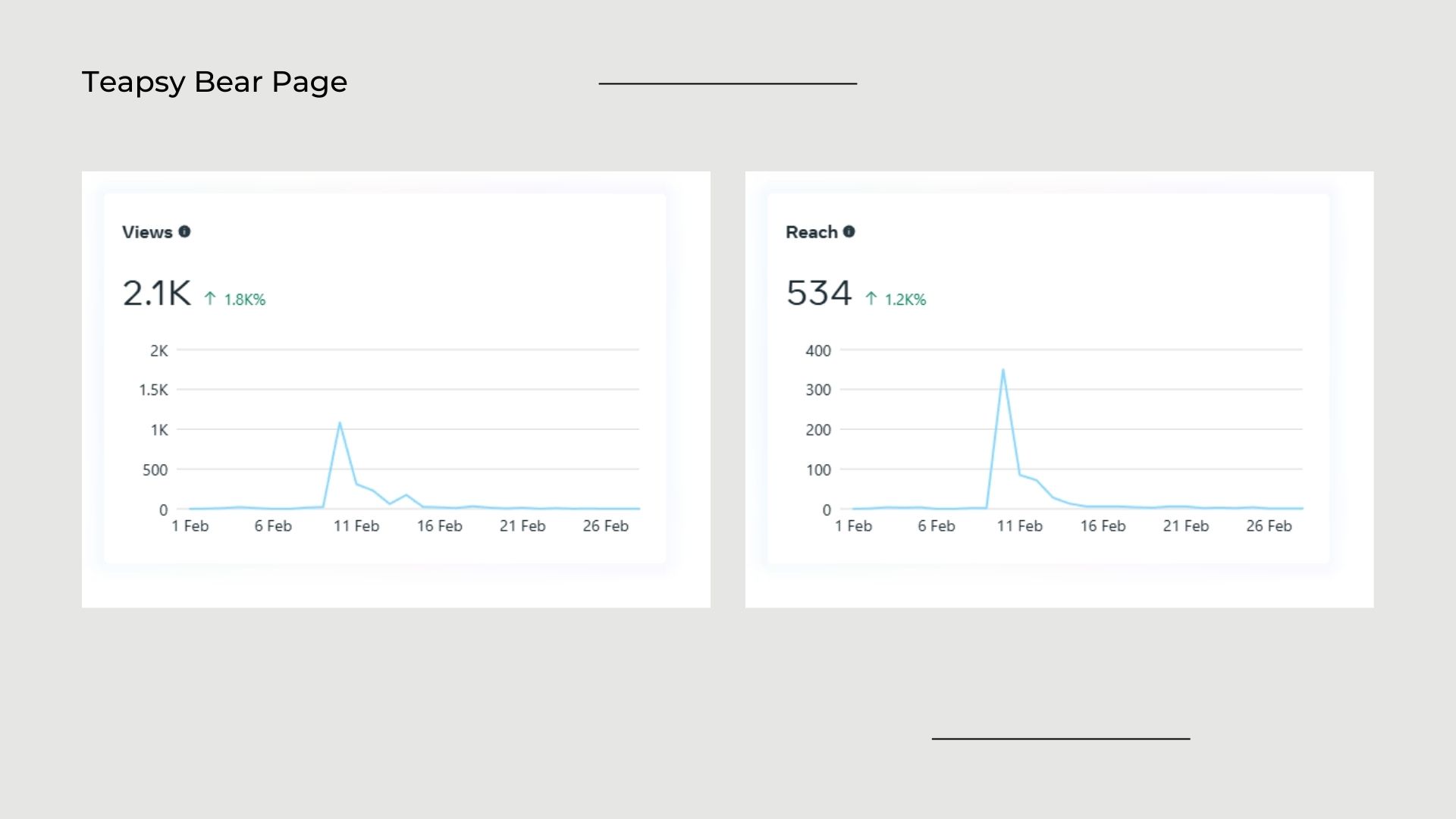Click the Views info icon
Viewport: 1456px width, 819px height.
(x=184, y=232)
